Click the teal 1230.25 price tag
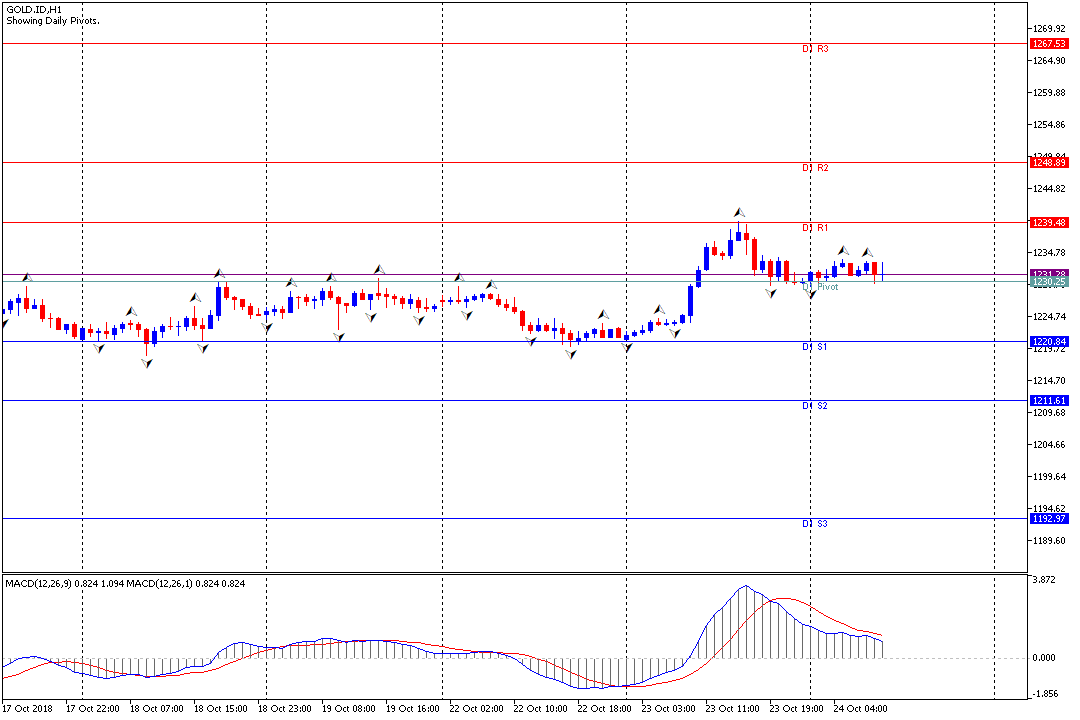This screenshot has height=720, width=1080. 1049,282
